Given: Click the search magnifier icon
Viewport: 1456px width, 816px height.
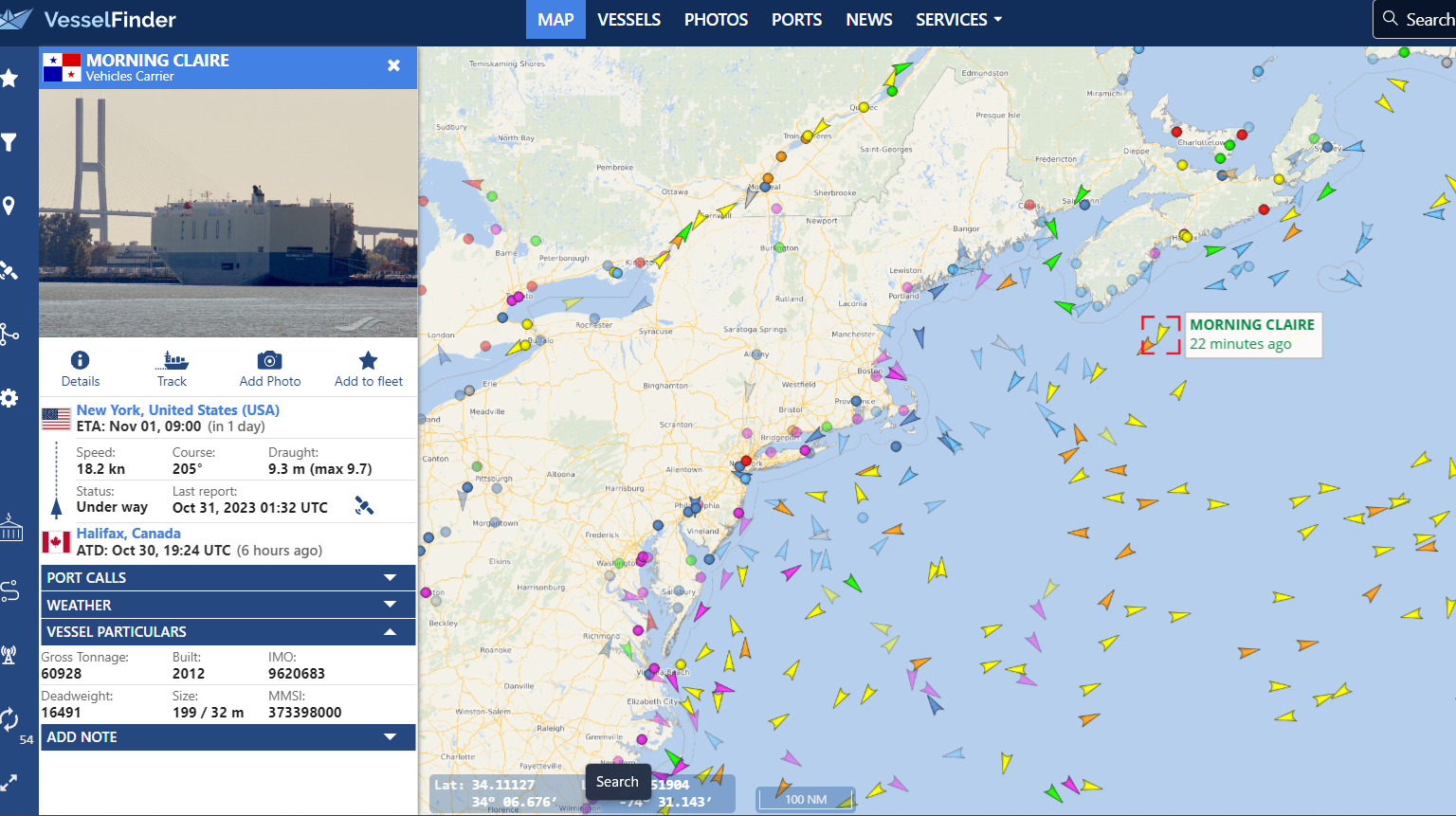Looking at the screenshot, I should pos(1390,19).
